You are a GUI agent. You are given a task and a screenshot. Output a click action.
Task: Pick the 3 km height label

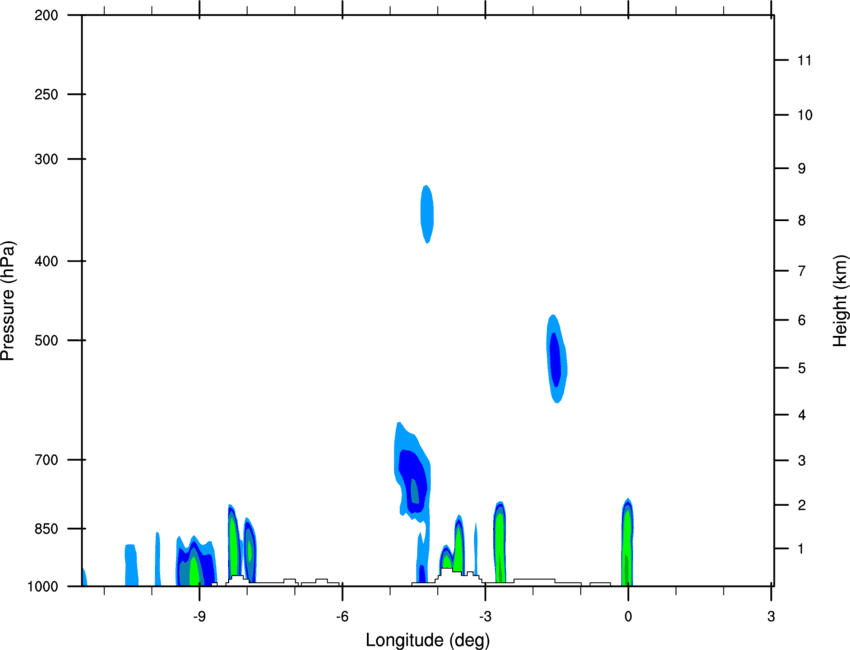[x=801, y=461]
